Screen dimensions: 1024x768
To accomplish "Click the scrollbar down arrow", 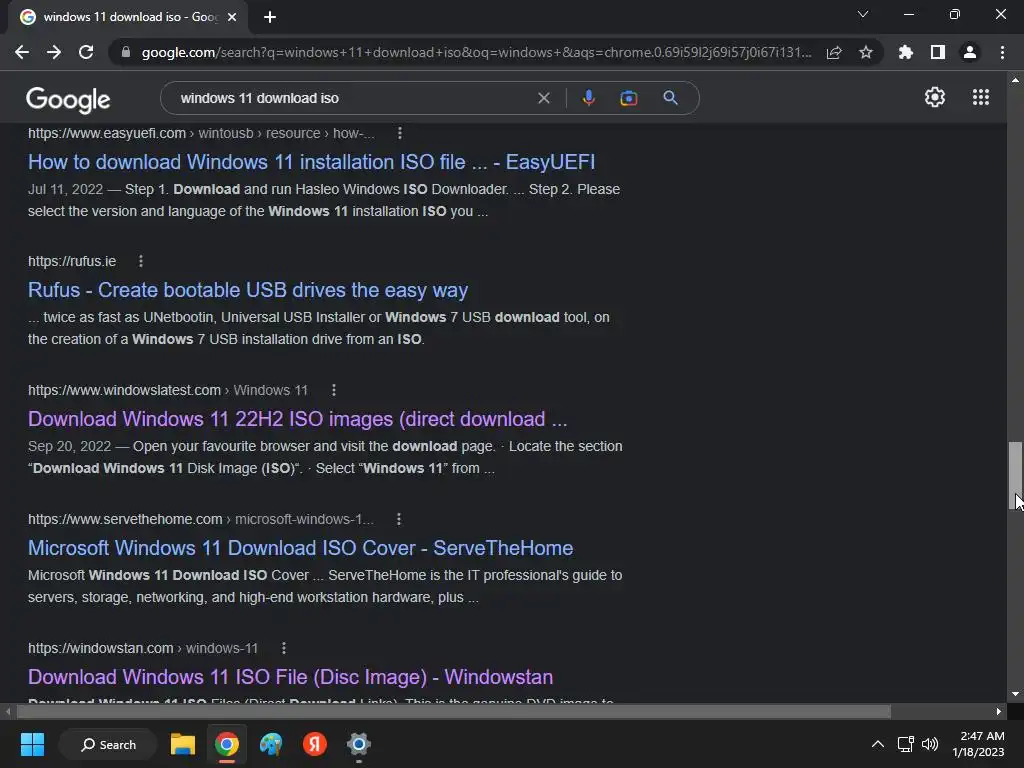I will 1015,694.
